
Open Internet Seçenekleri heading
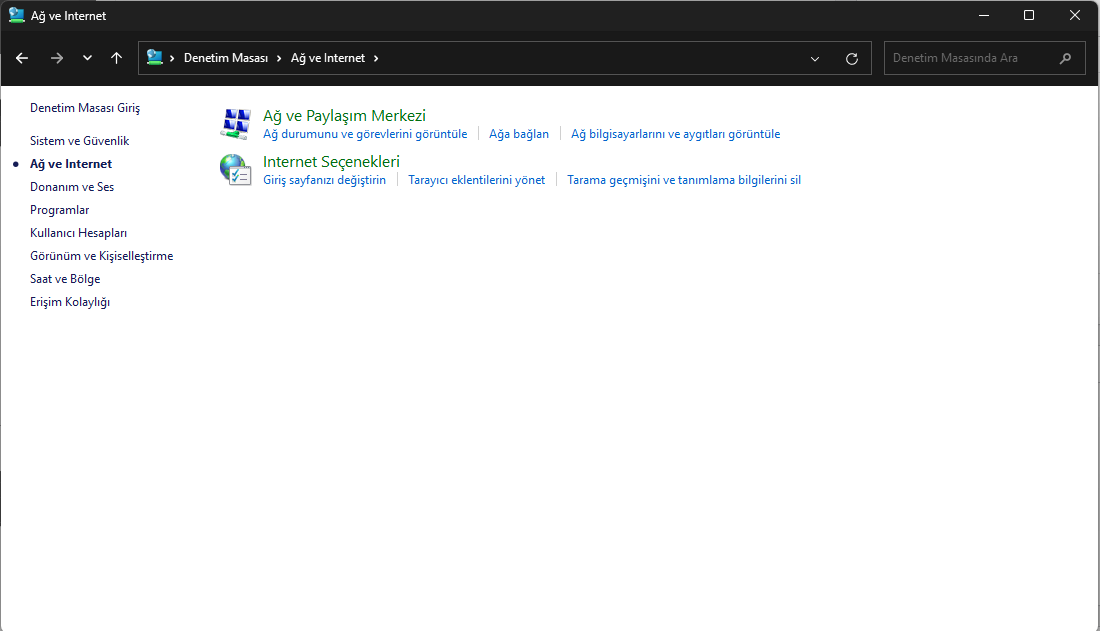[331, 161]
